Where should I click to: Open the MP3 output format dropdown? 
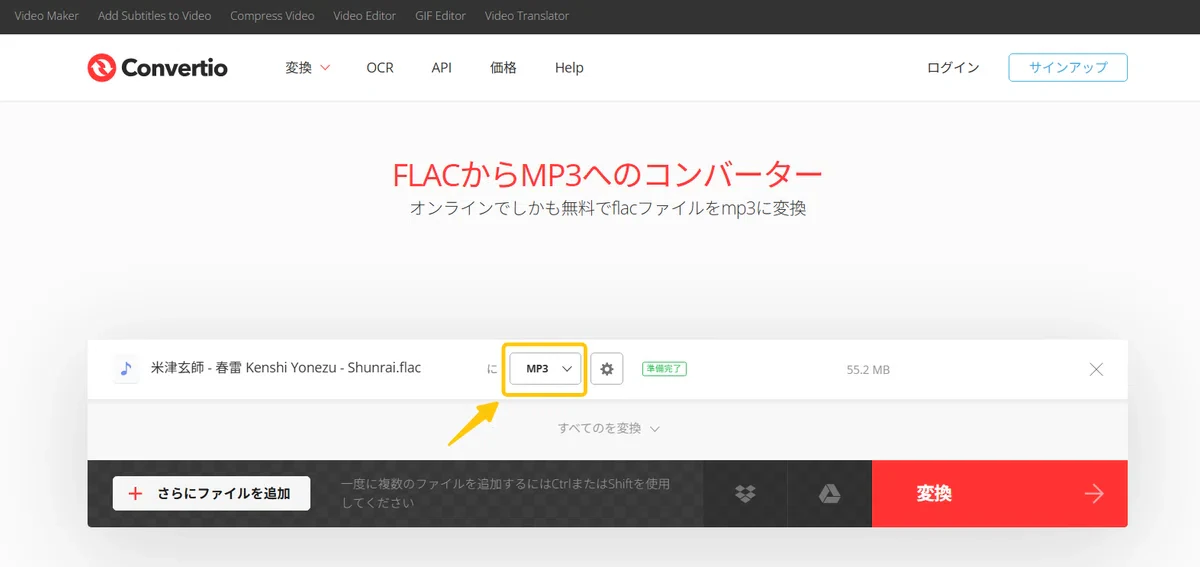click(x=545, y=369)
